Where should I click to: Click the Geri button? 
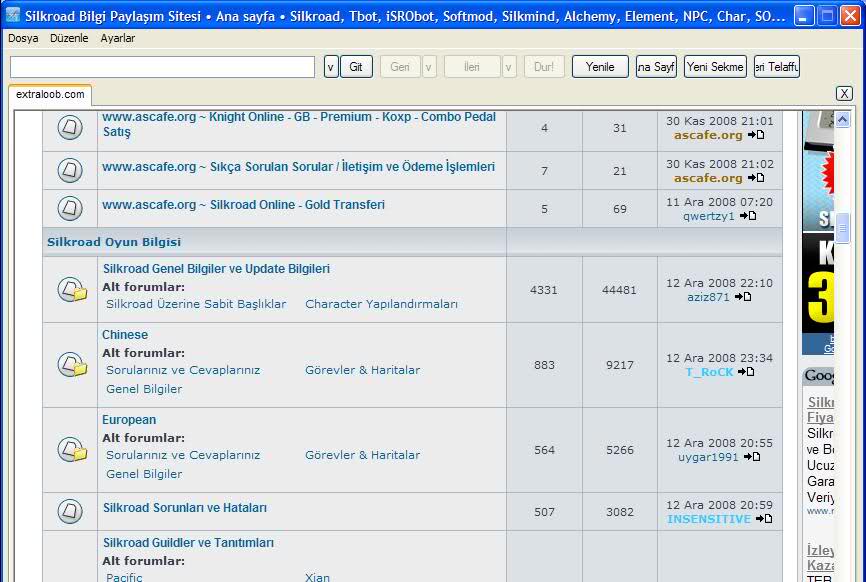coord(400,67)
